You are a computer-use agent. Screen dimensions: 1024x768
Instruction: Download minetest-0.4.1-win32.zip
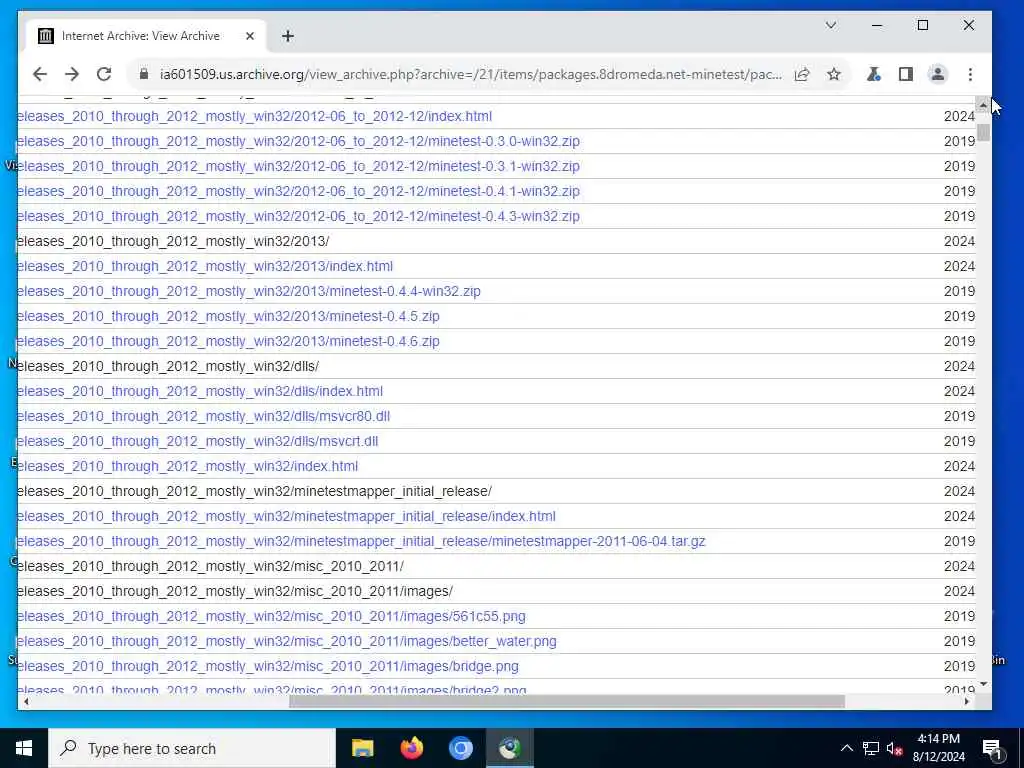pyautogui.click(x=298, y=191)
